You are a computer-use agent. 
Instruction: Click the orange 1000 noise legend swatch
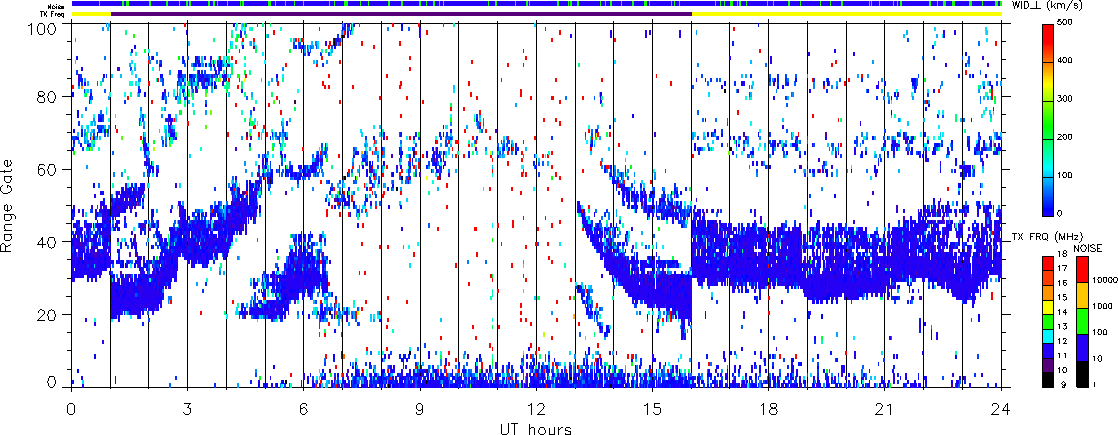pyautogui.click(x=1082, y=295)
